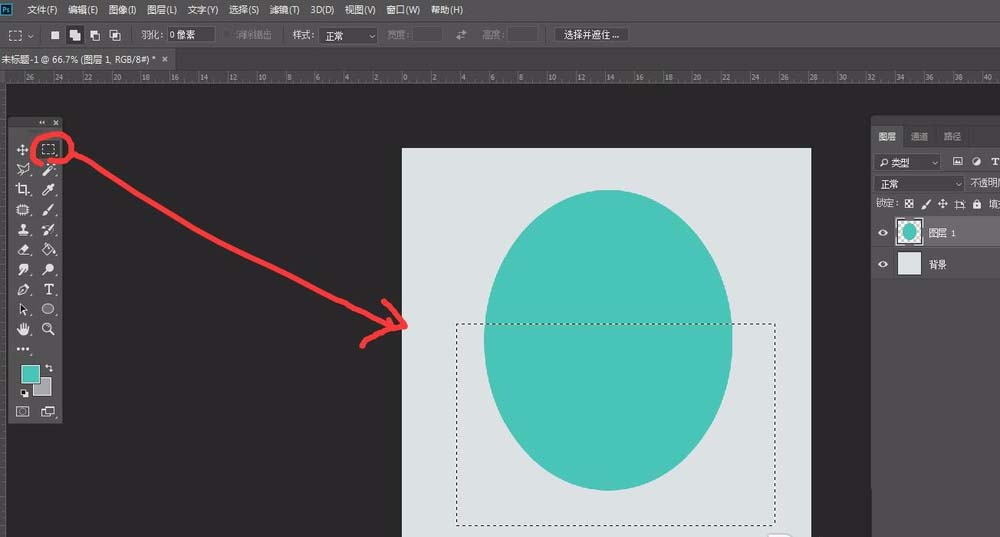Select the Zoom magnifier tool
The image size is (1000, 537).
click(x=48, y=329)
